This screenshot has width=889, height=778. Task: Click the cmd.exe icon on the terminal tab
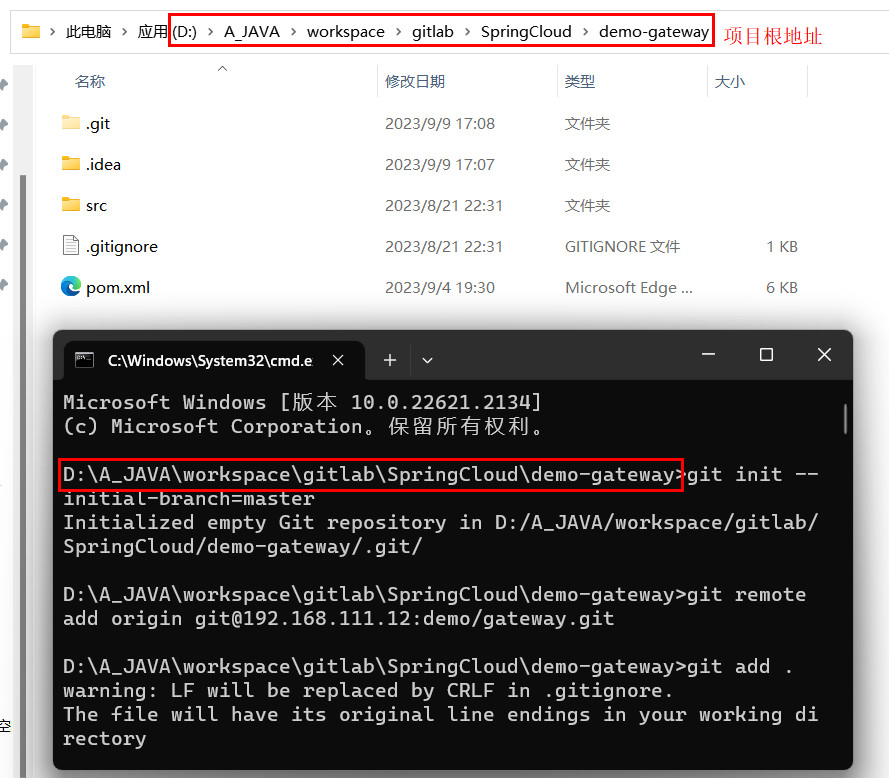pyautogui.click(x=86, y=360)
